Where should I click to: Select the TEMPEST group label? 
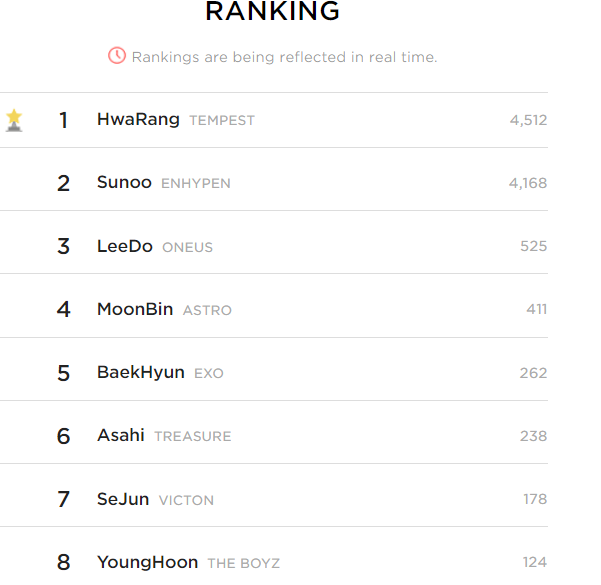pos(222,121)
